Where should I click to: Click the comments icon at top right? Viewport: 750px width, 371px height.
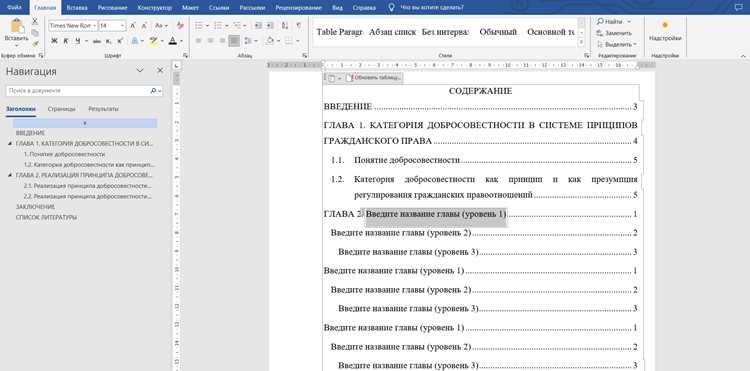738,7
